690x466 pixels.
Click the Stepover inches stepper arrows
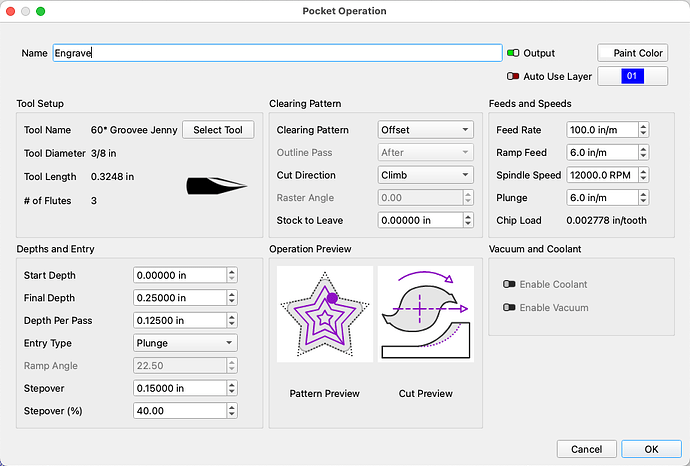[x=232, y=388]
